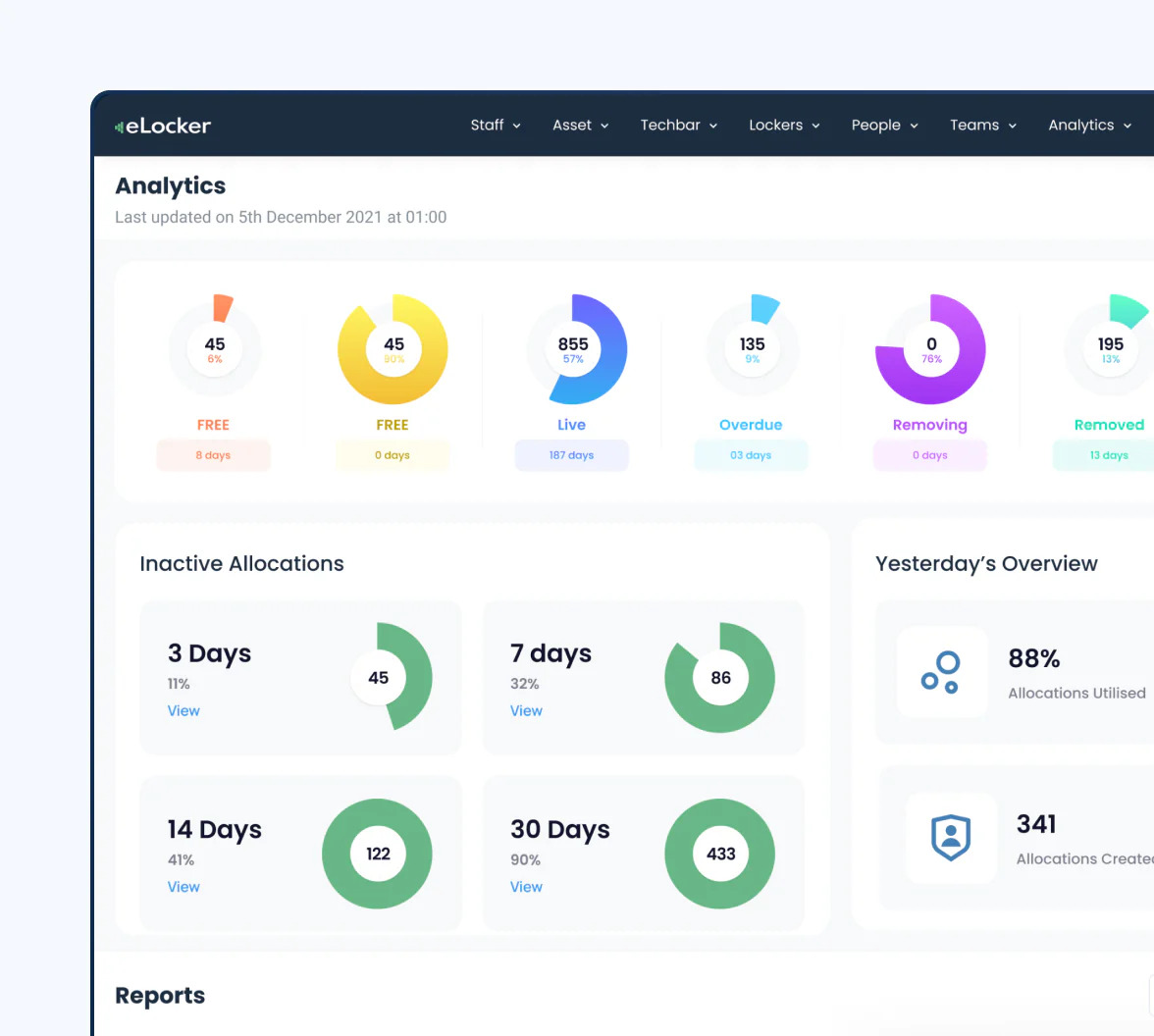Click the 32% text under 7 days
This screenshot has height=1036, width=1154.
coord(525,684)
